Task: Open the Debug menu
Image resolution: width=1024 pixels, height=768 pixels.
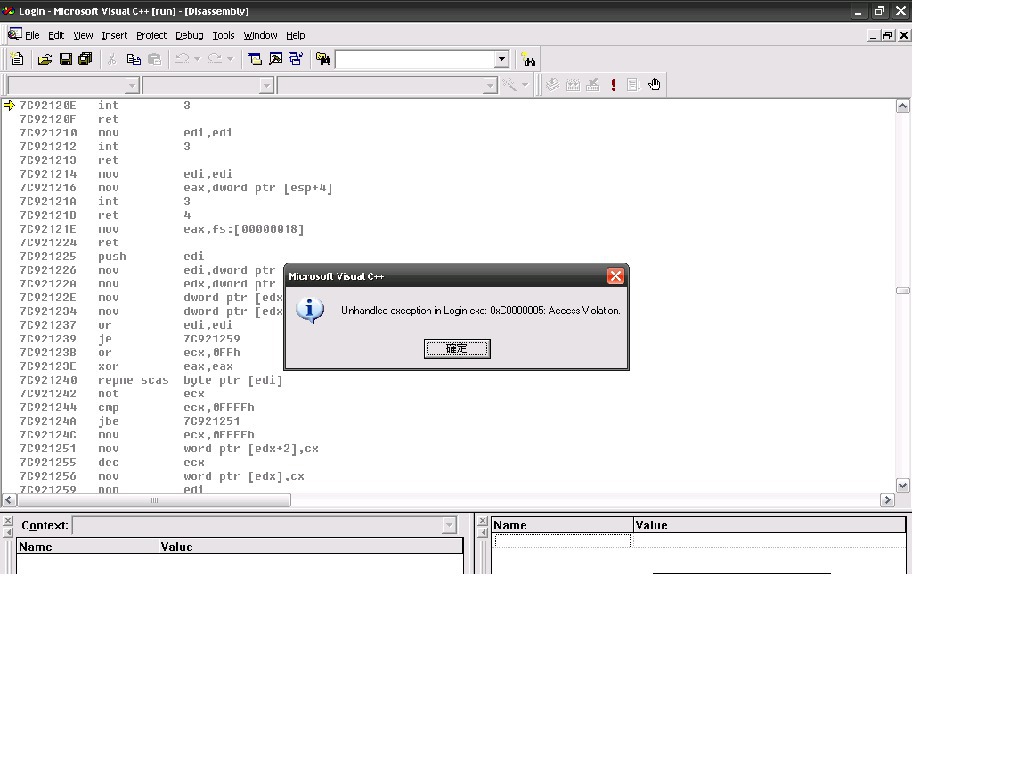Action: 189,35
